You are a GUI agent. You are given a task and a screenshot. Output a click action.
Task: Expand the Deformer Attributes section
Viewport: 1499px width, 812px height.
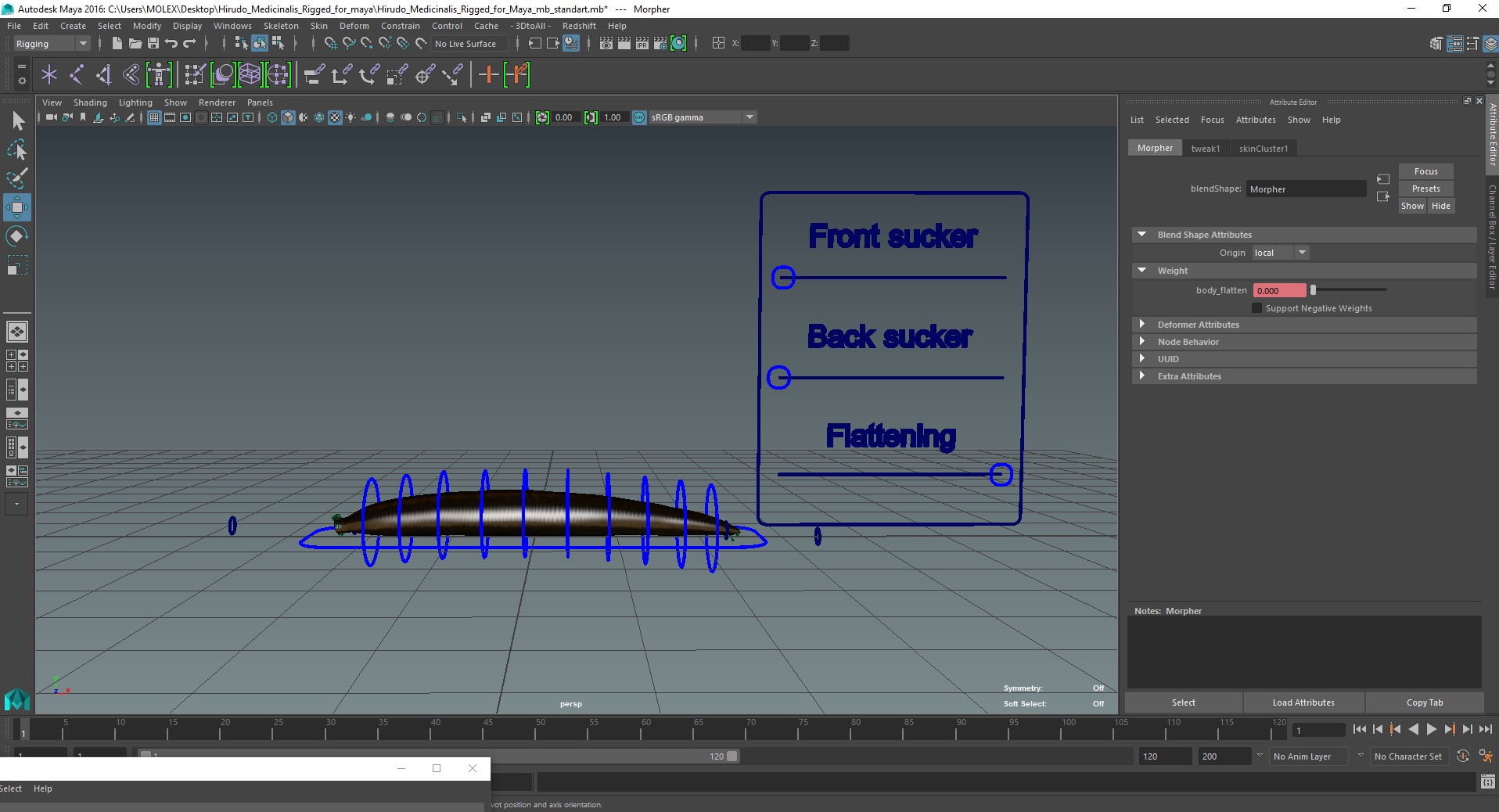(1142, 325)
